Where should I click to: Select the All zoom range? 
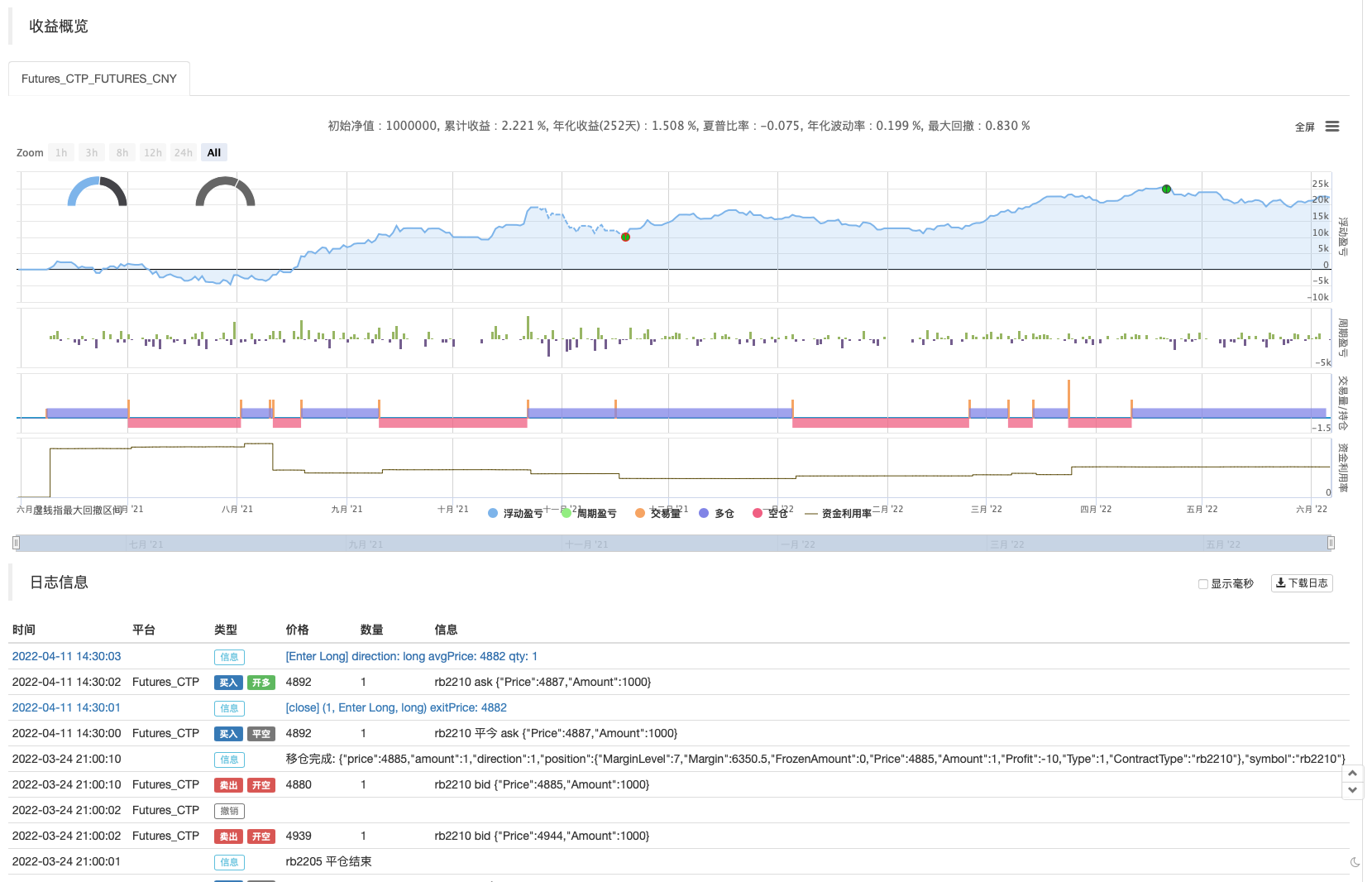pyautogui.click(x=214, y=152)
